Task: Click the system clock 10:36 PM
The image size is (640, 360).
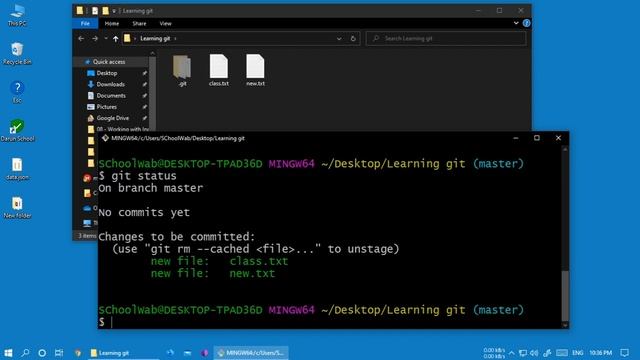Action: [600, 353]
